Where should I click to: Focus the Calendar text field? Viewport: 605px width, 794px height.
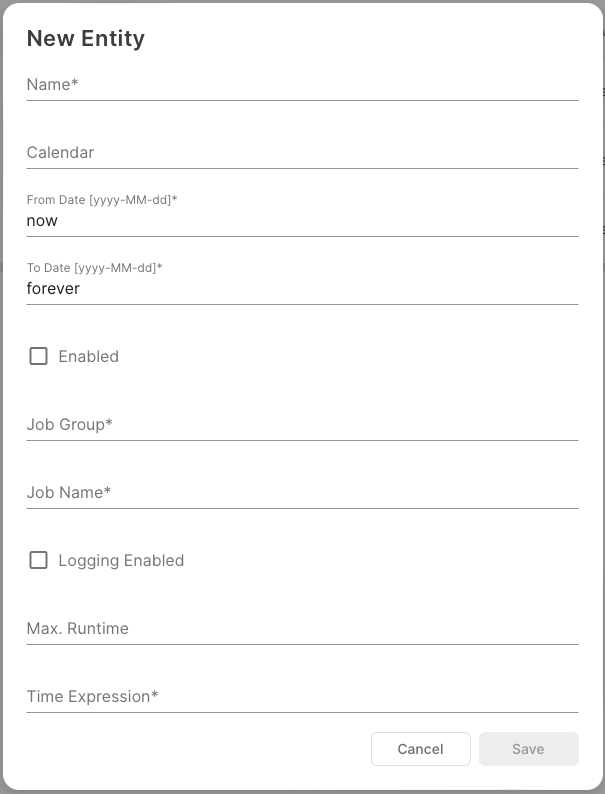[302, 153]
